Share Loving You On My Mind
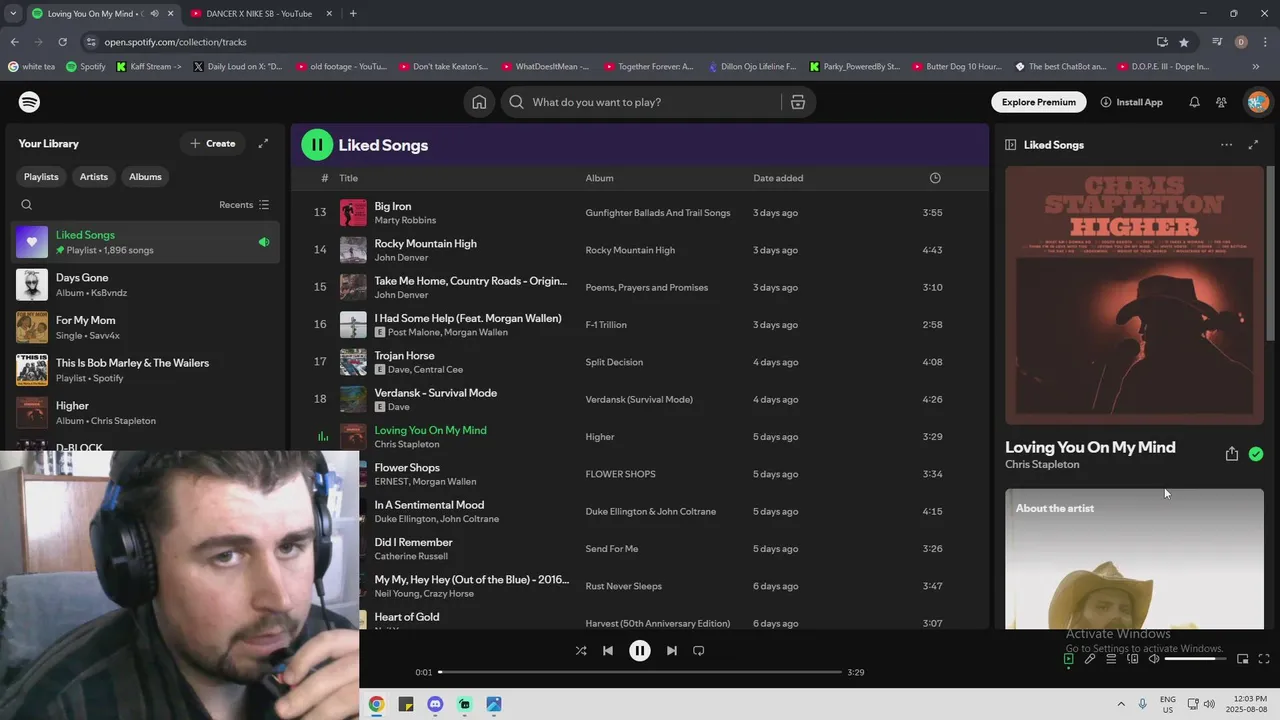 coord(1232,454)
